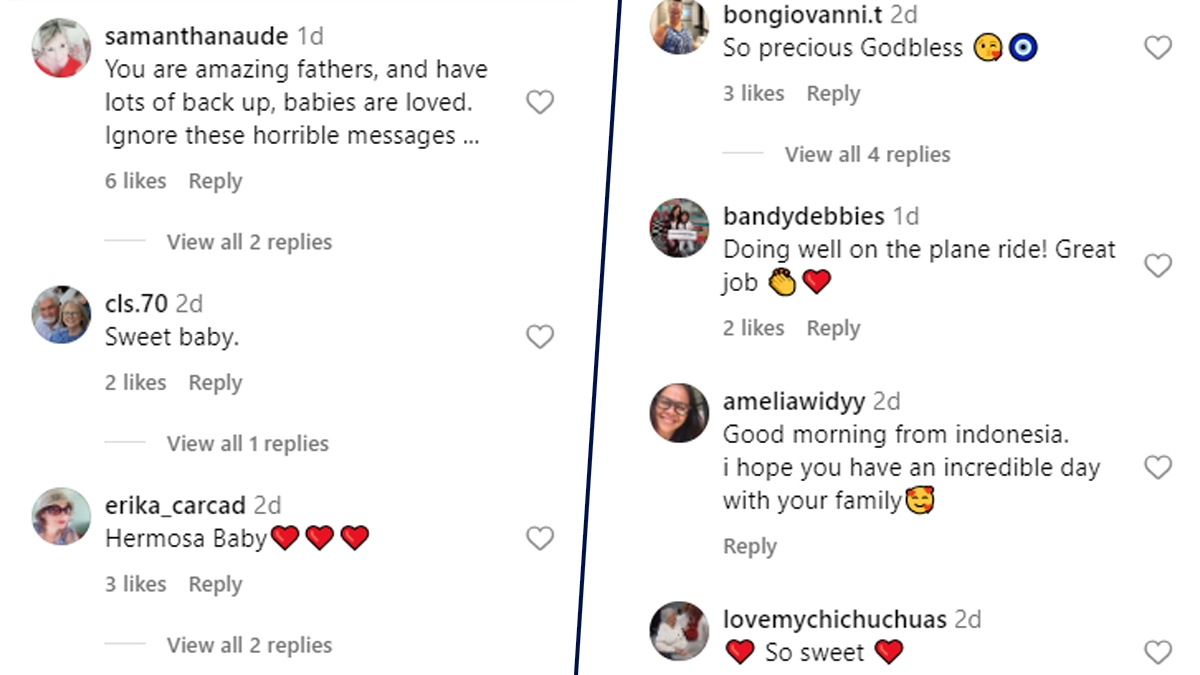Tap the heart on cls.70's comment
The image size is (1200, 675).
click(x=540, y=338)
